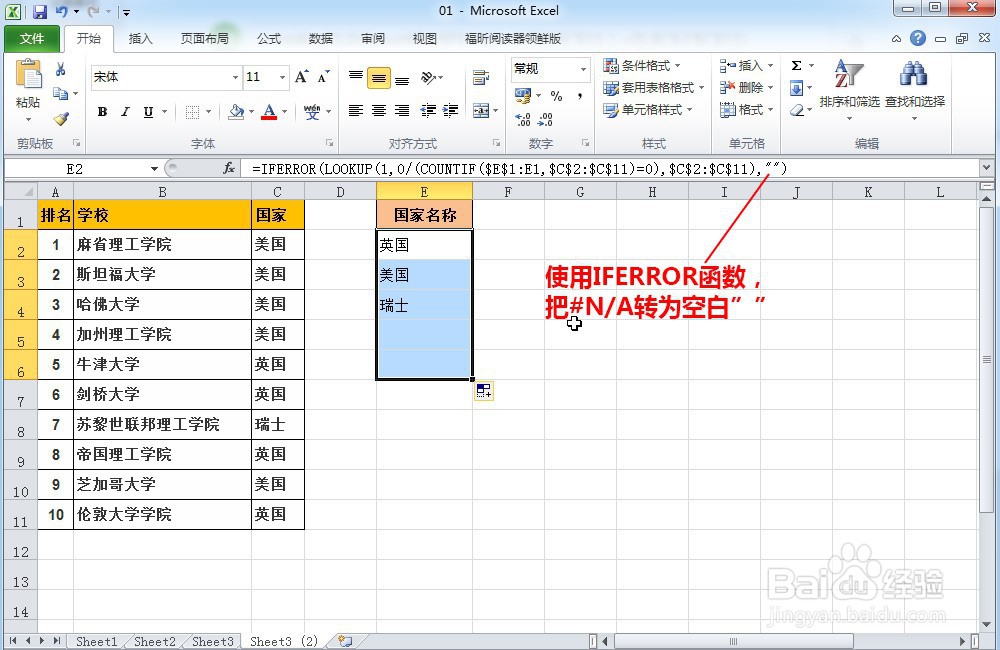Viewport: 1000px width, 650px height.
Task: Open the Name Box dropdown arrow
Action: tap(154, 168)
